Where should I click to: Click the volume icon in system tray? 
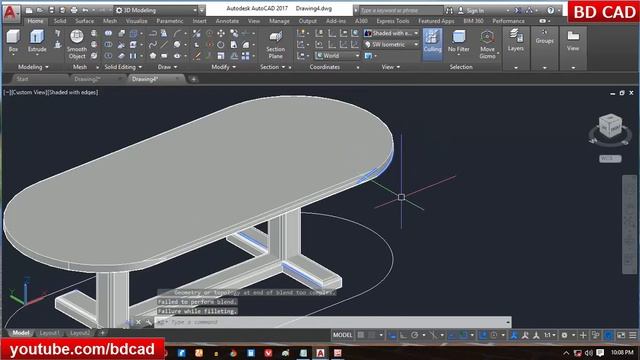[588, 353]
